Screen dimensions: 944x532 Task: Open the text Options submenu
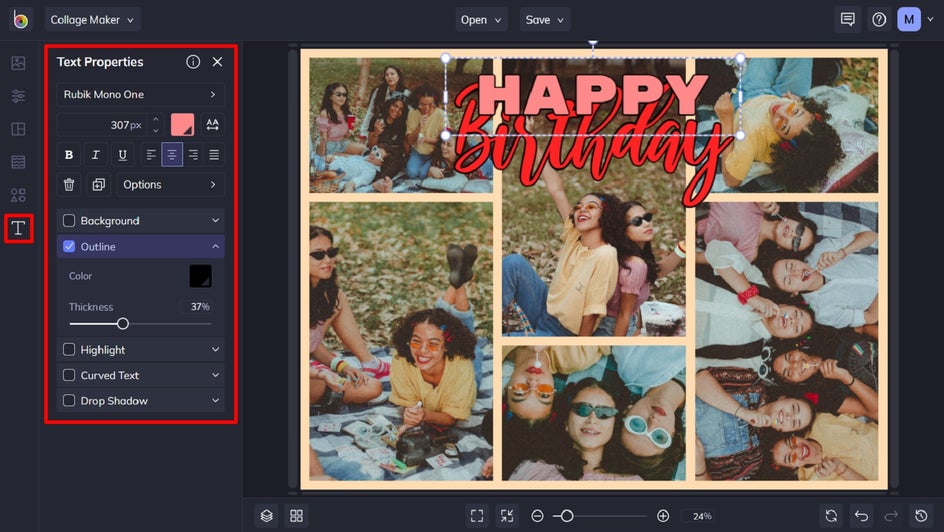[170, 185]
